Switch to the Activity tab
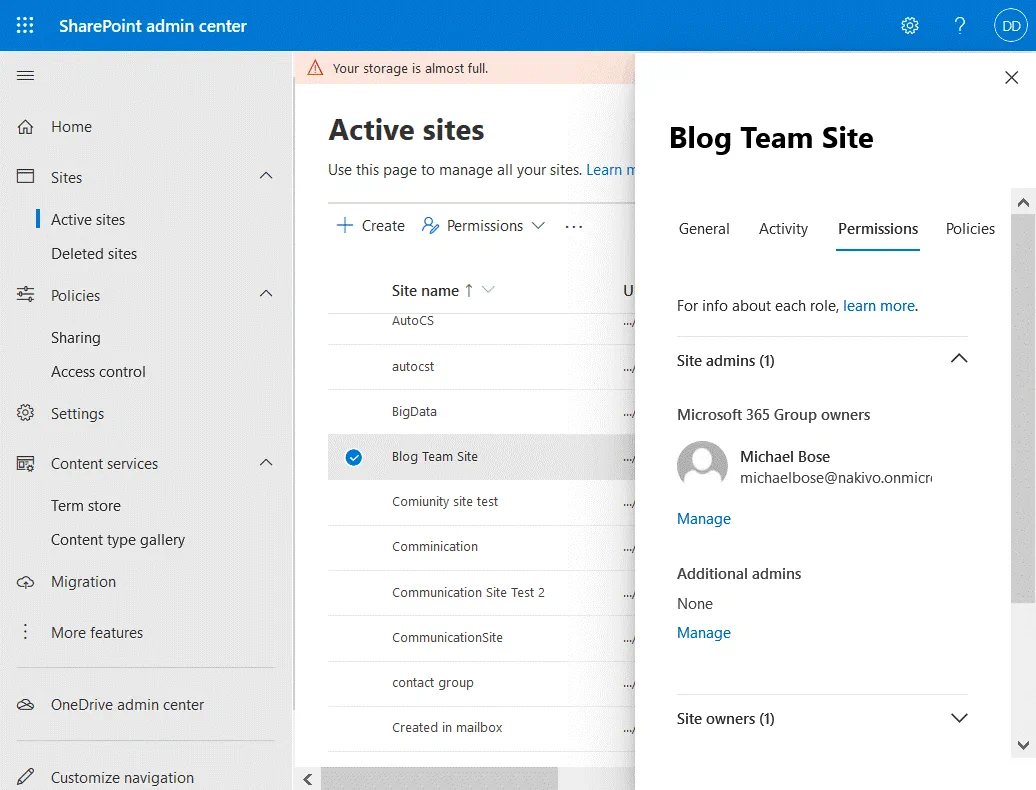 coord(783,229)
